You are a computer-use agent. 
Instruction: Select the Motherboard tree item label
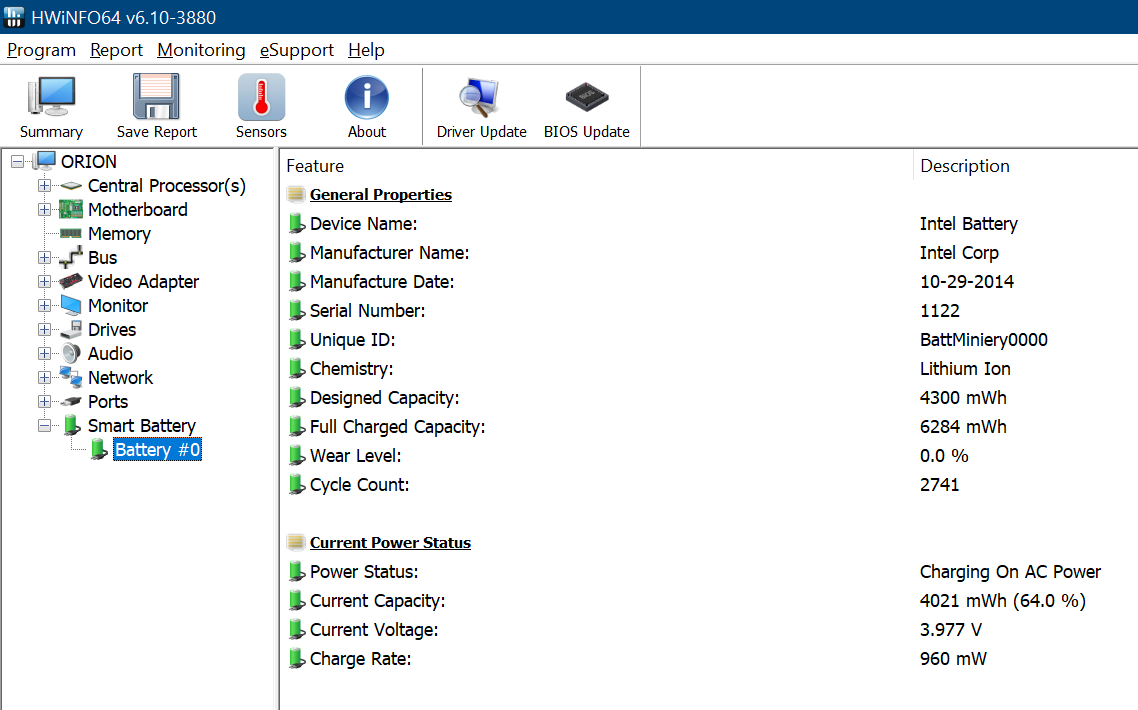point(138,210)
